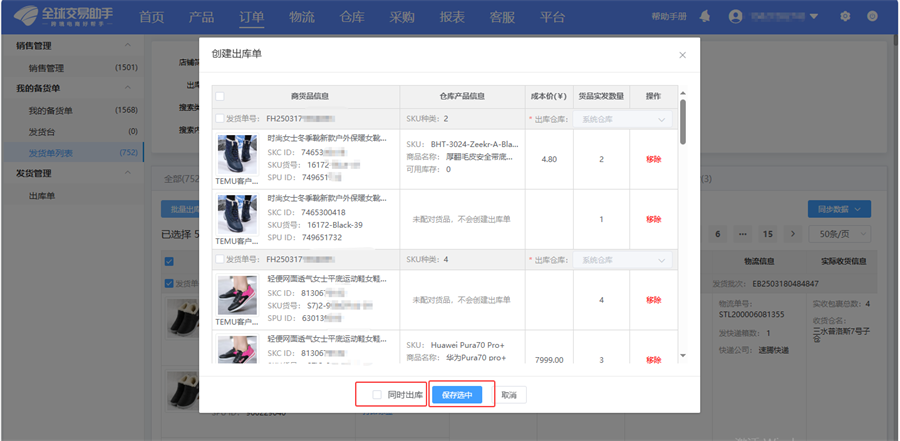Screen dimensions: 900x441
Task: Tick the 同时出库 checkbox
Action: [x=377, y=394]
